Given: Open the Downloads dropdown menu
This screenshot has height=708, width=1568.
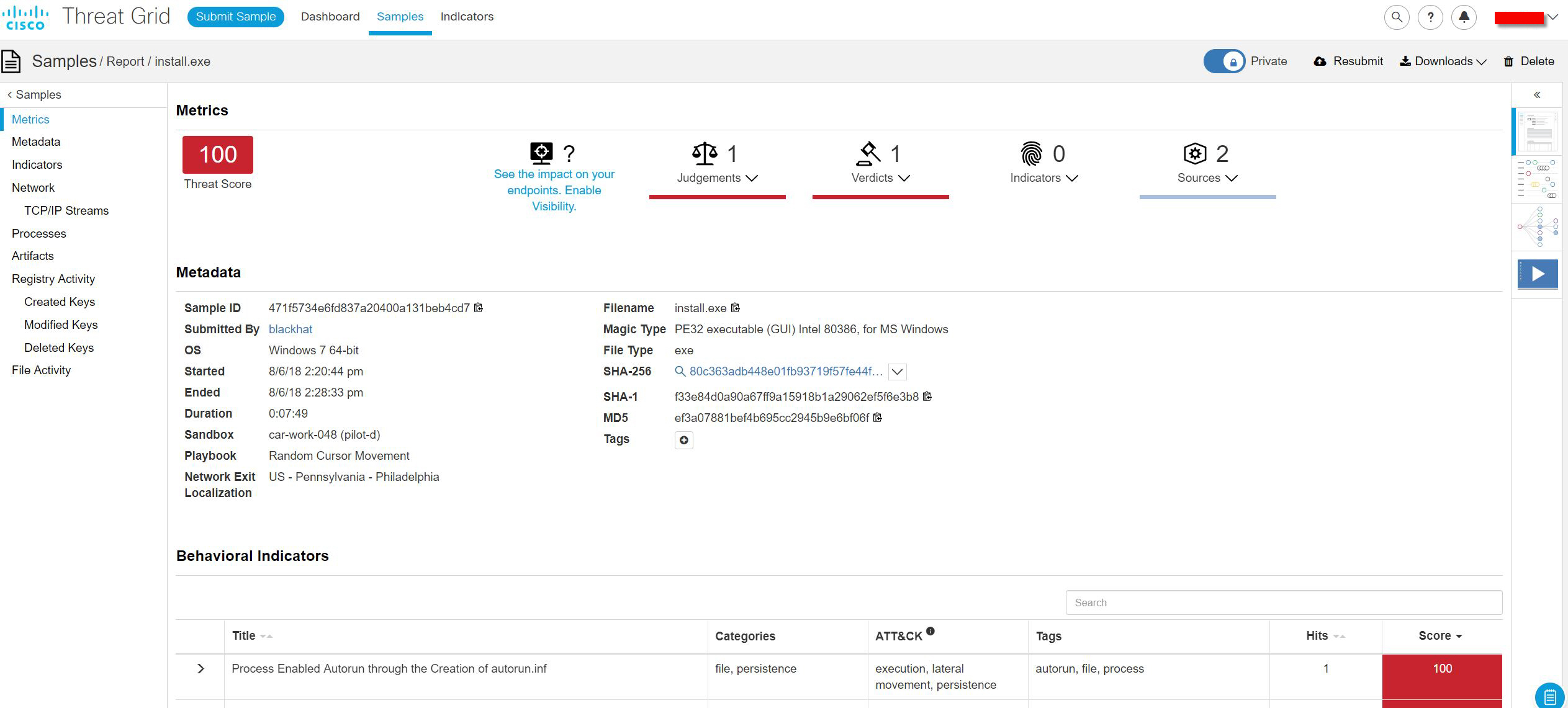Looking at the screenshot, I should pos(1443,61).
